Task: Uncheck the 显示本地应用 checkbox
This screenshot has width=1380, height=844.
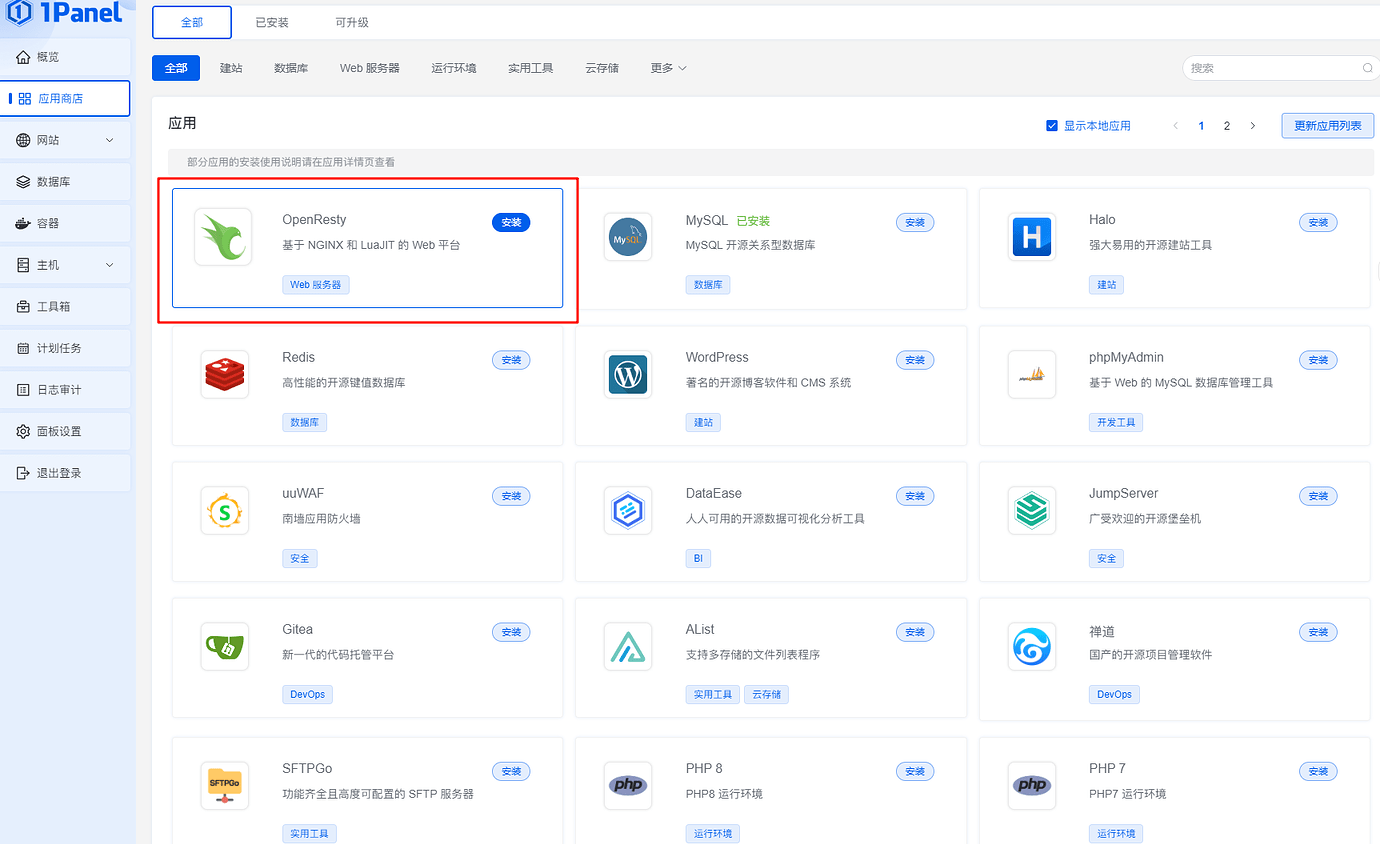Action: 1051,125
